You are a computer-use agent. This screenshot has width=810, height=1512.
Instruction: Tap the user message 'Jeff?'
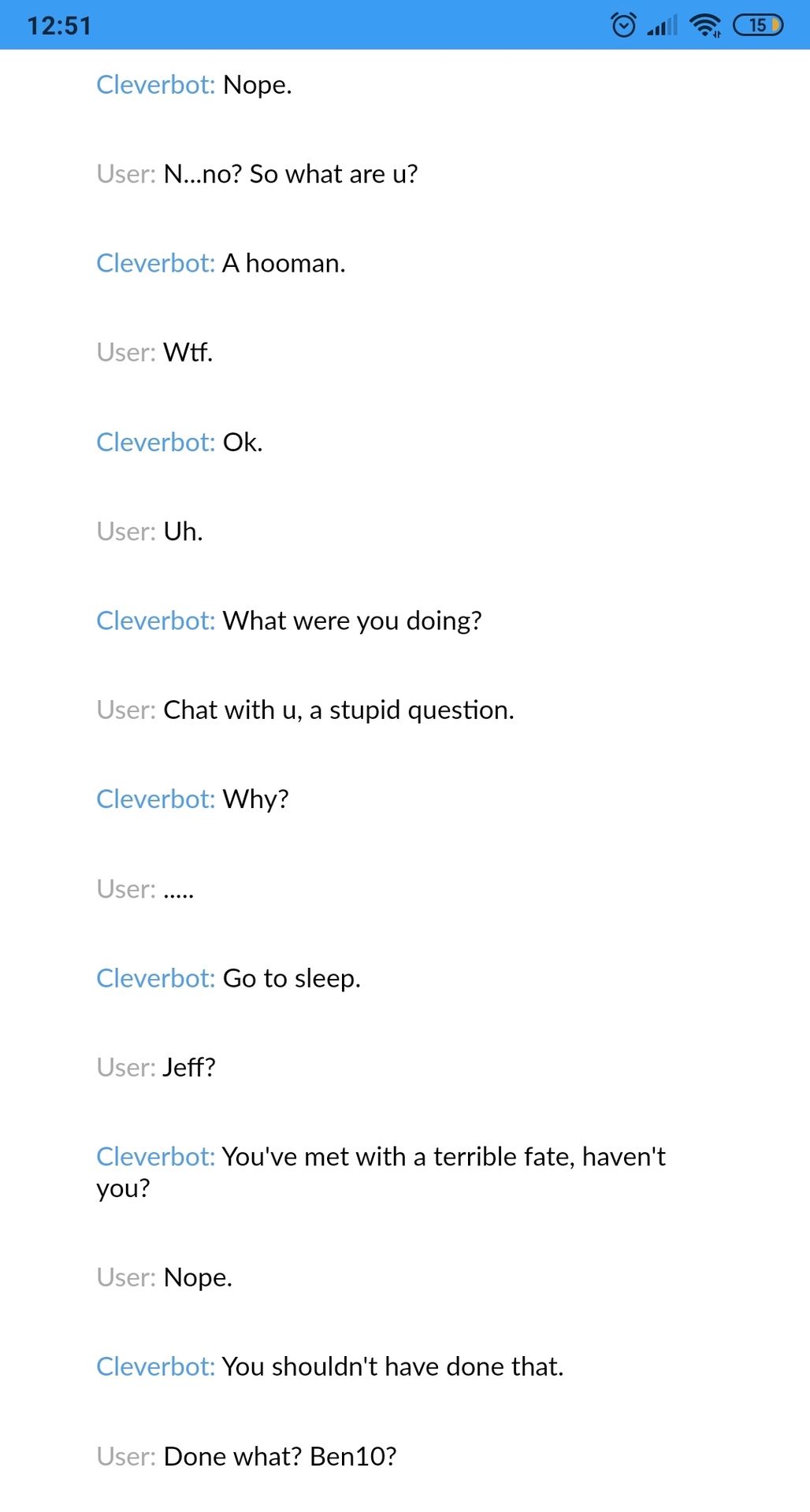(x=155, y=1067)
